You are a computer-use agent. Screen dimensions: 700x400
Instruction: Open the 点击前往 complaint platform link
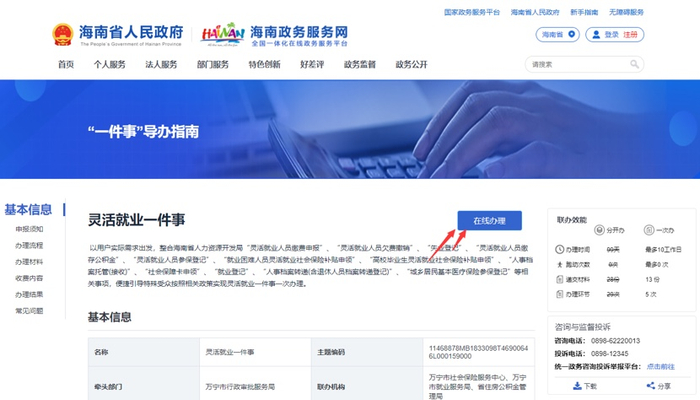click(661, 367)
